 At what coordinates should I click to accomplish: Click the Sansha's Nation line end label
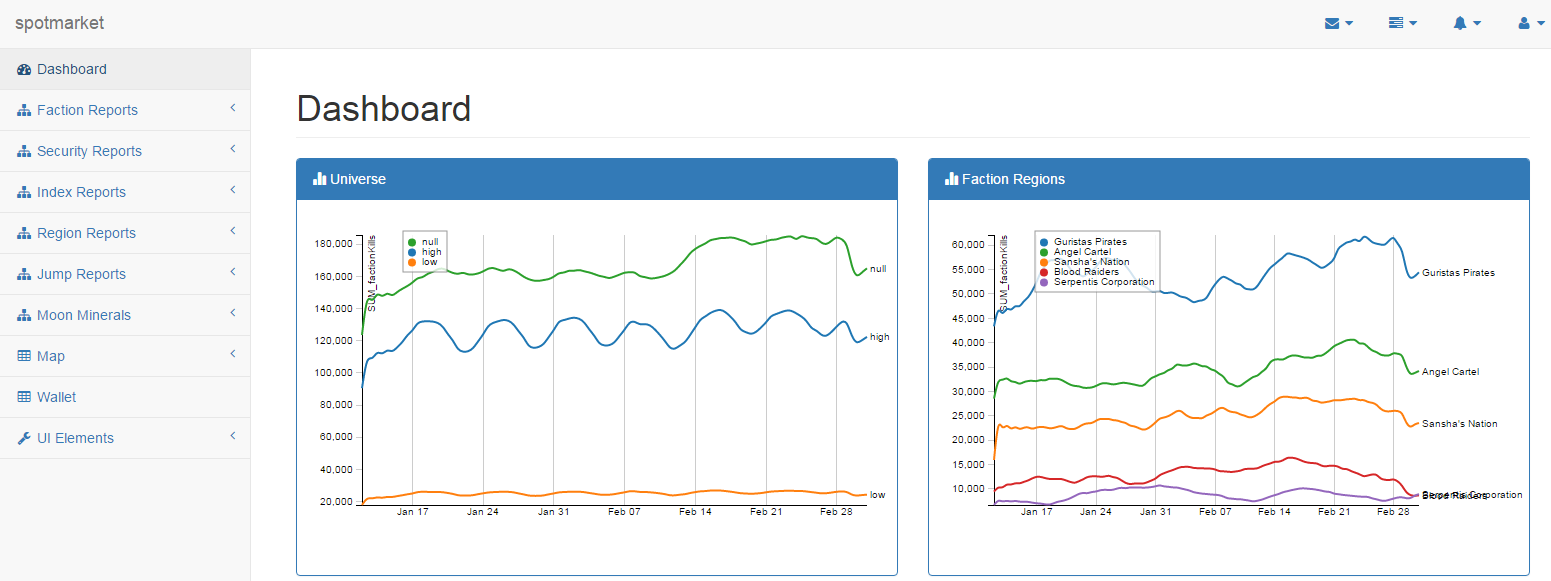click(x=1459, y=424)
